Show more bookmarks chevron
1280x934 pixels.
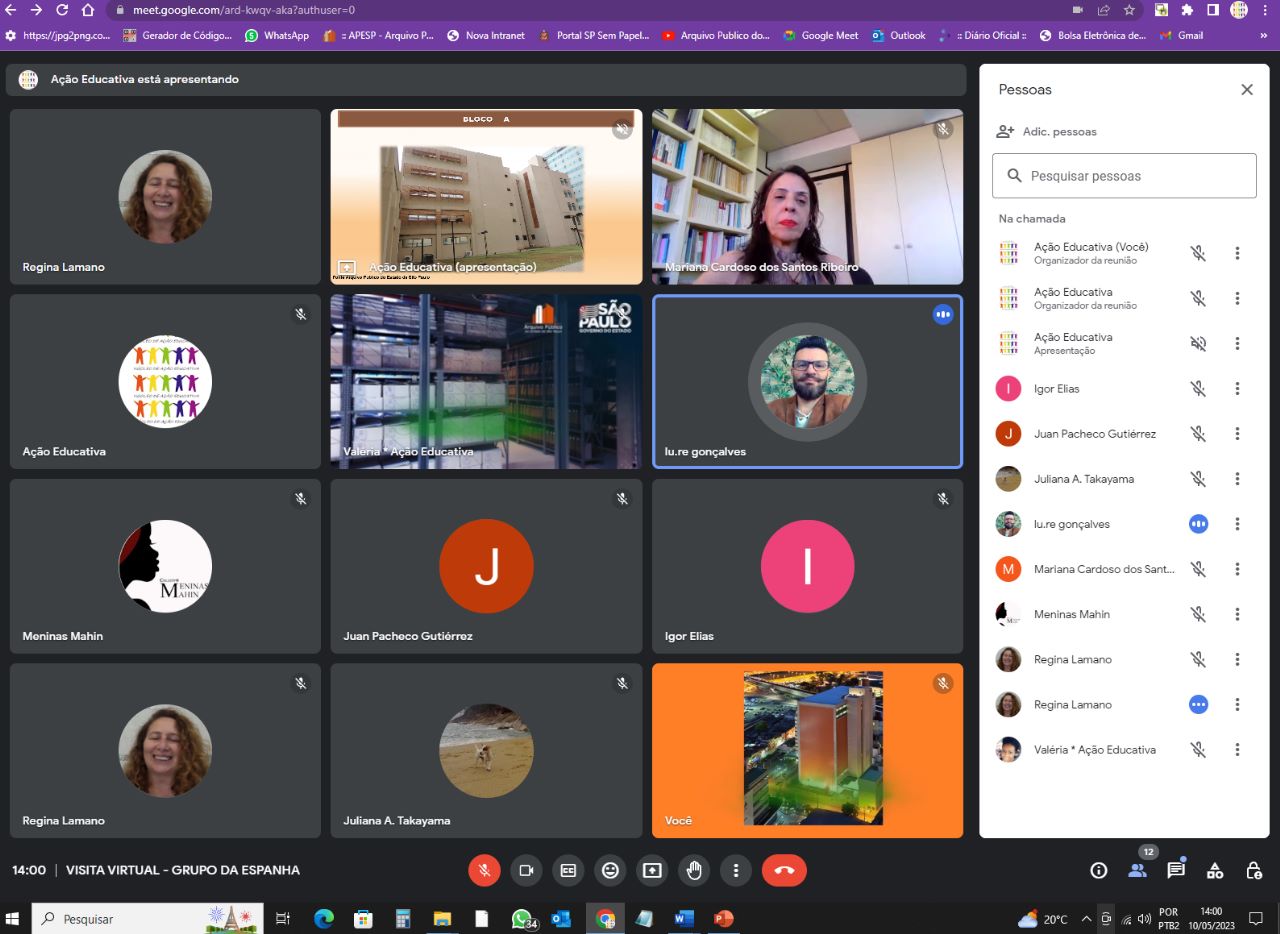click(x=1263, y=35)
